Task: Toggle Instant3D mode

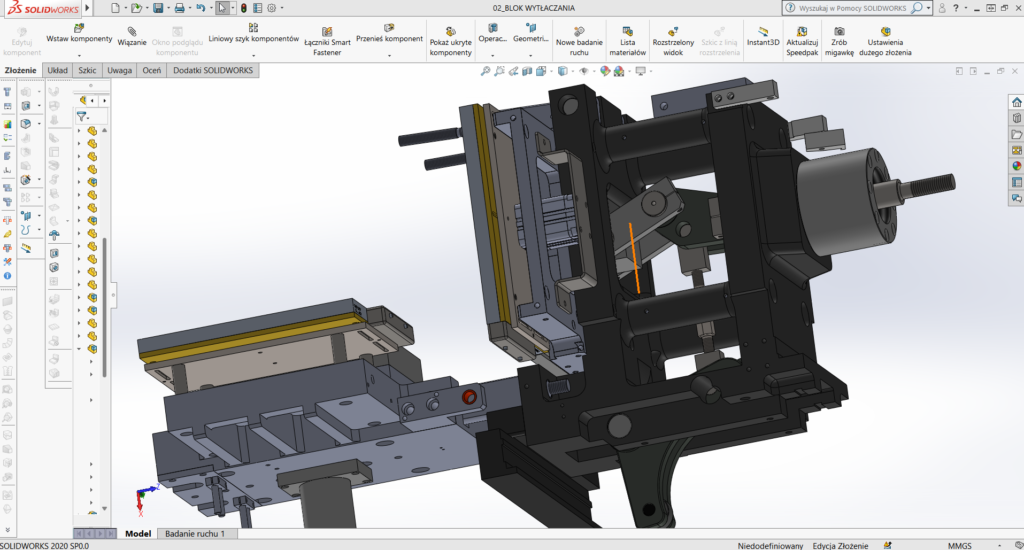Action: point(763,31)
